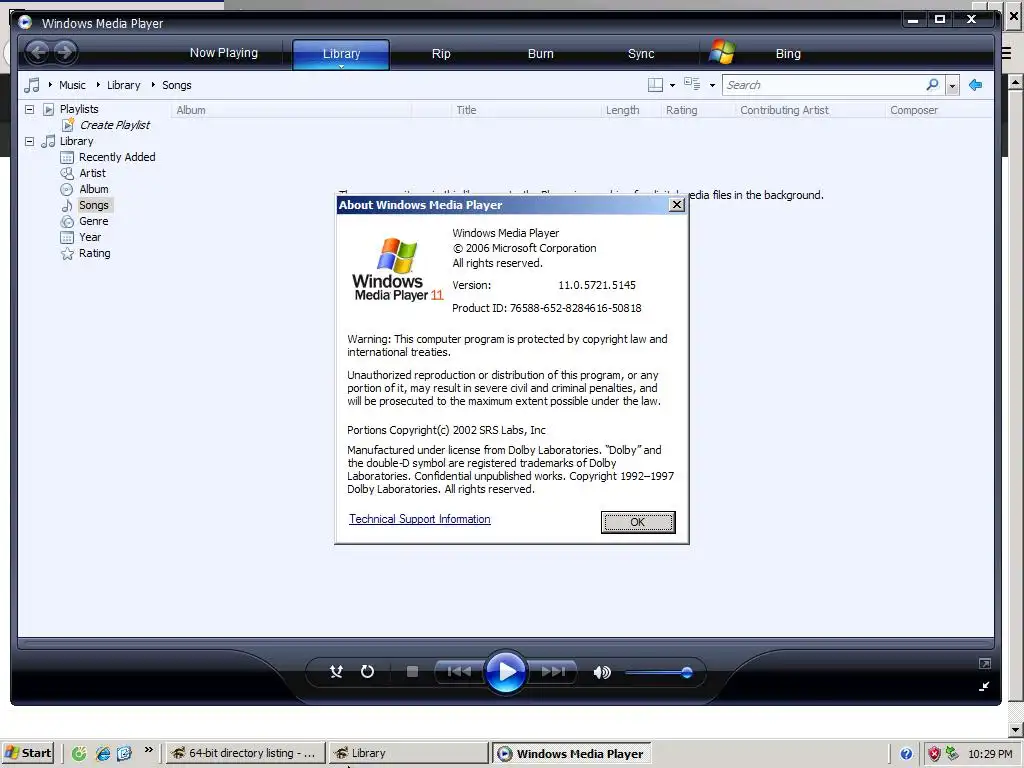Viewport: 1024px width, 768px height.
Task: Mute the speaker volume
Action: point(601,672)
